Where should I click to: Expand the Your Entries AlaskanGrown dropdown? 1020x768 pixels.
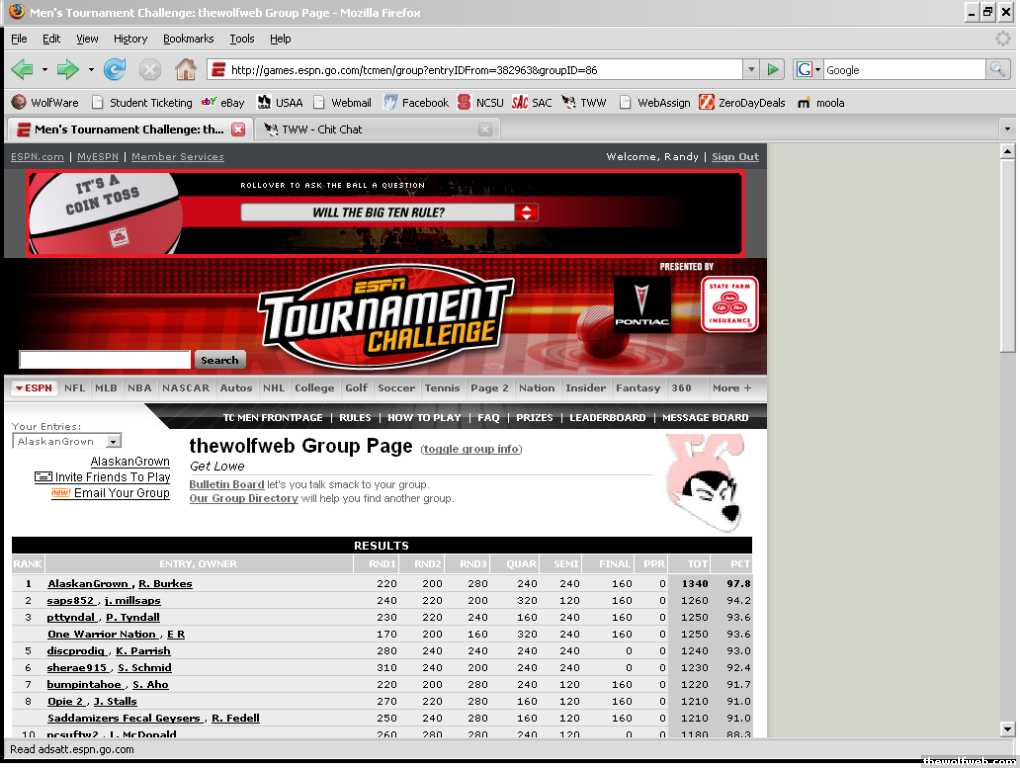(x=113, y=441)
